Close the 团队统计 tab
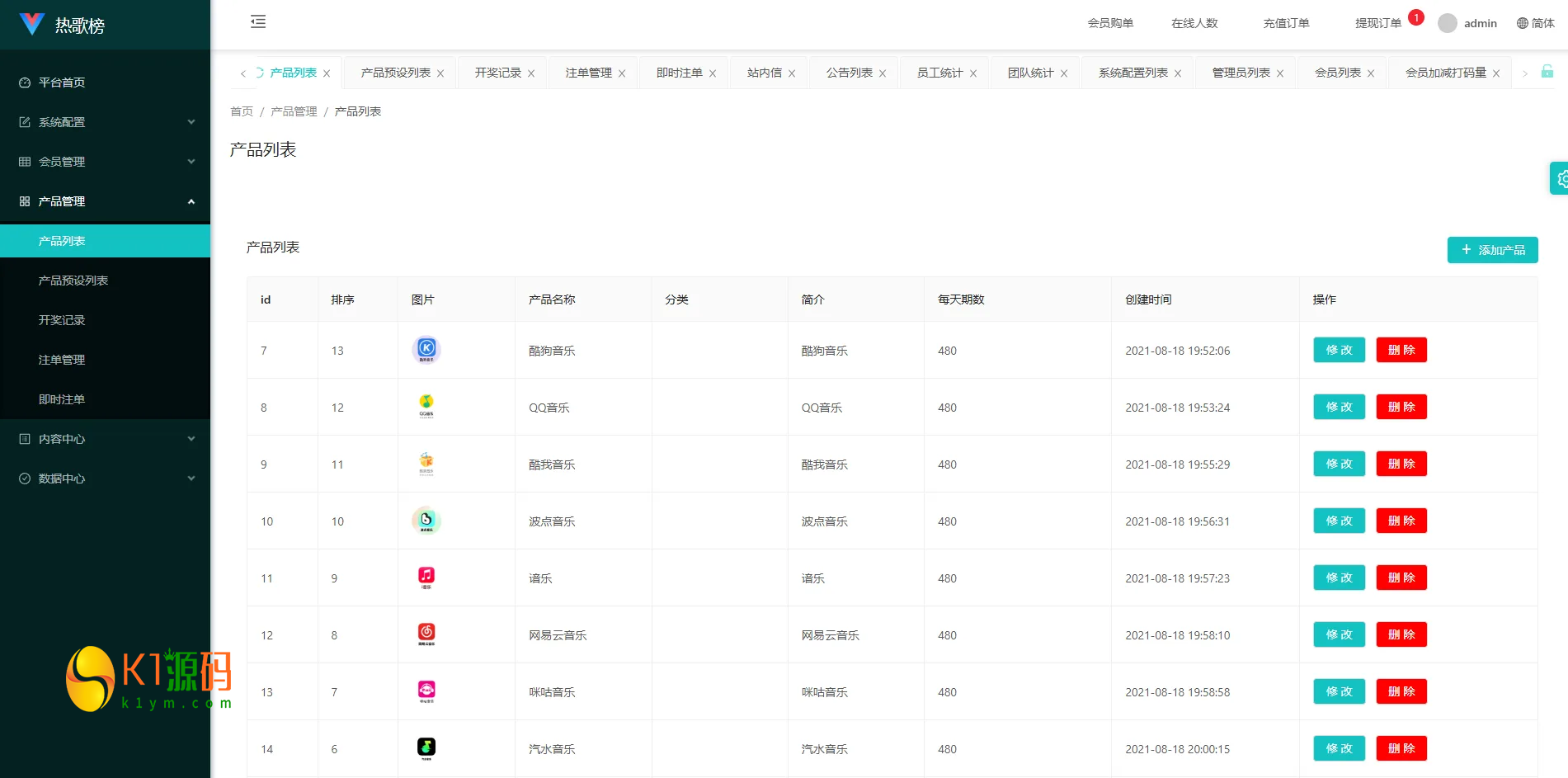The width and height of the screenshot is (1568, 778). [x=1064, y=73]
